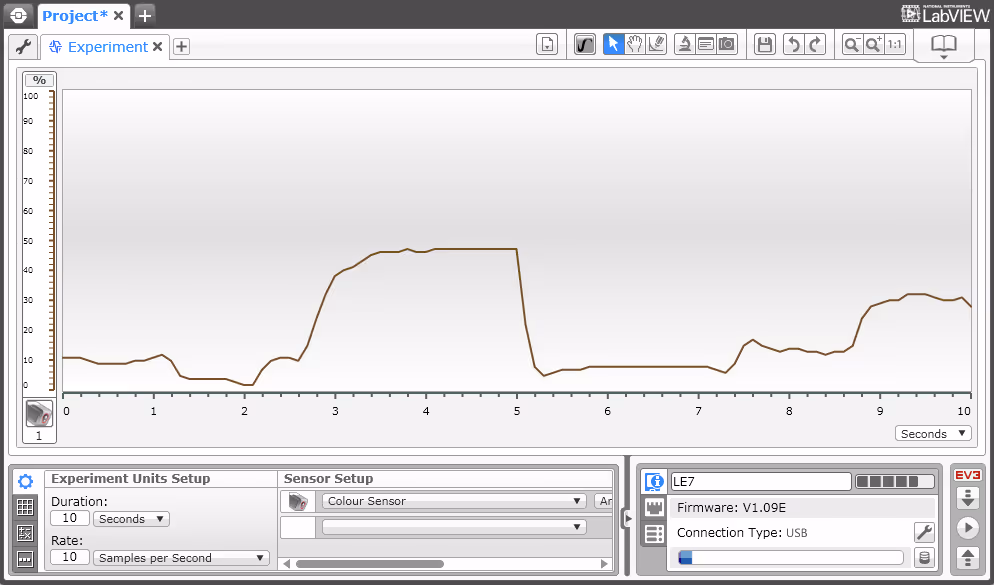The image size is (994, 585).
Task: Click the Sensor Setup horizontal scrollbar thumb
Action: 370,563
